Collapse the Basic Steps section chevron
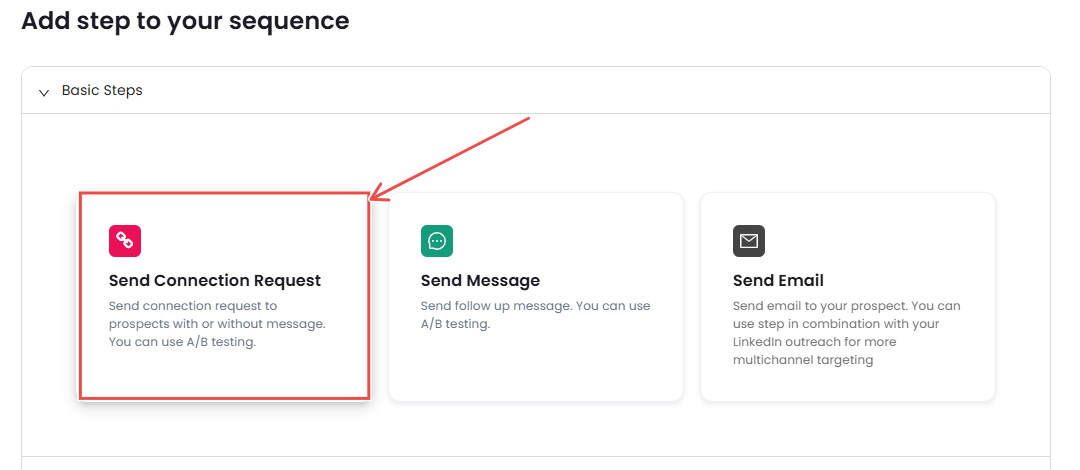Image resolution: width=1080 pixels, height=470 pixels. 44,92
